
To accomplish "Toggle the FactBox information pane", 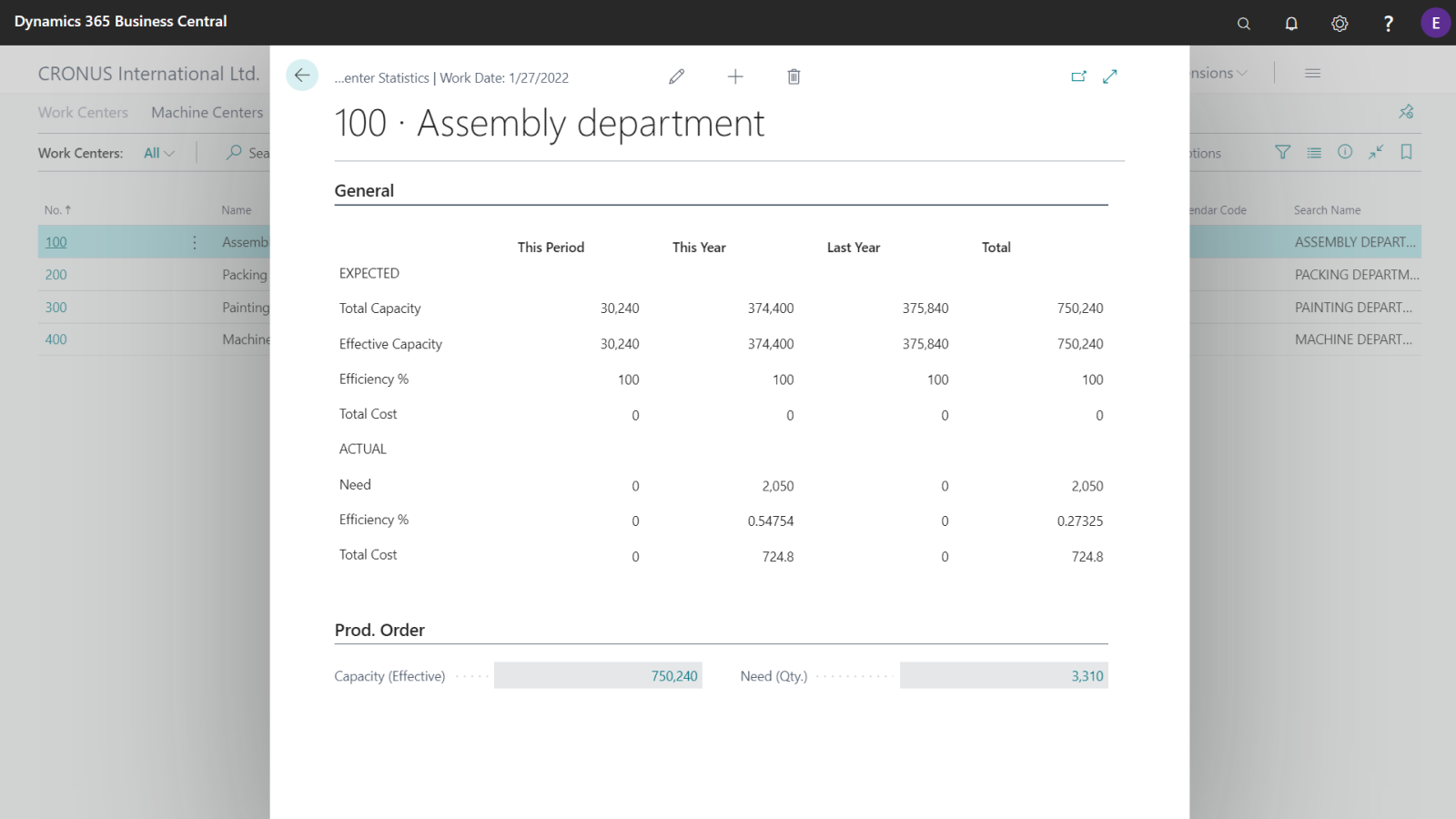I will pyautogui.click(x=1344, y=152).
